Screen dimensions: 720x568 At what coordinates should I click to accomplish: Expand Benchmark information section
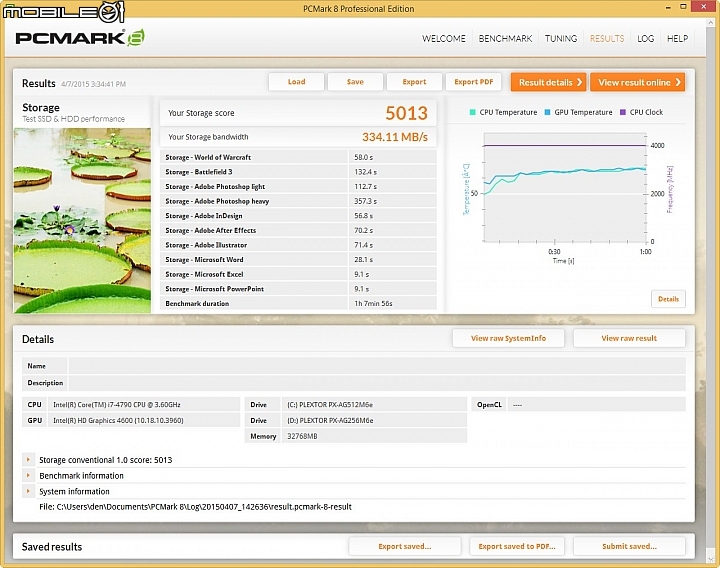click(28, 475)
